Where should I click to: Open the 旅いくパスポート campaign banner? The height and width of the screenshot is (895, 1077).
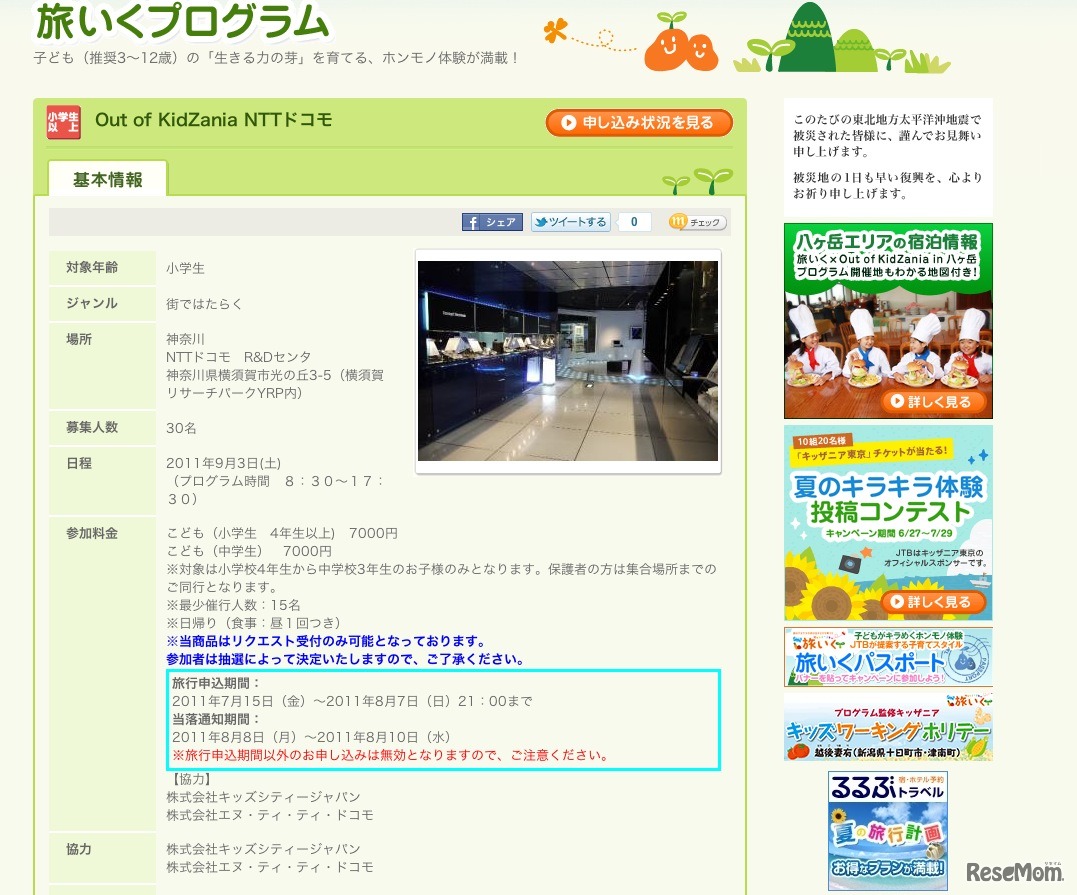(x=887, y=655)
